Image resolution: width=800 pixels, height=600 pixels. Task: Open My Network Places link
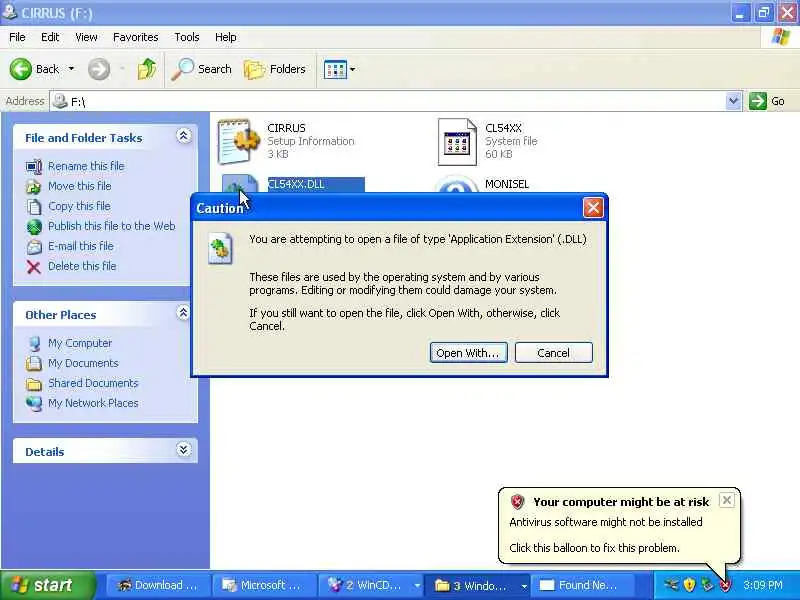[x=93, y=403]
